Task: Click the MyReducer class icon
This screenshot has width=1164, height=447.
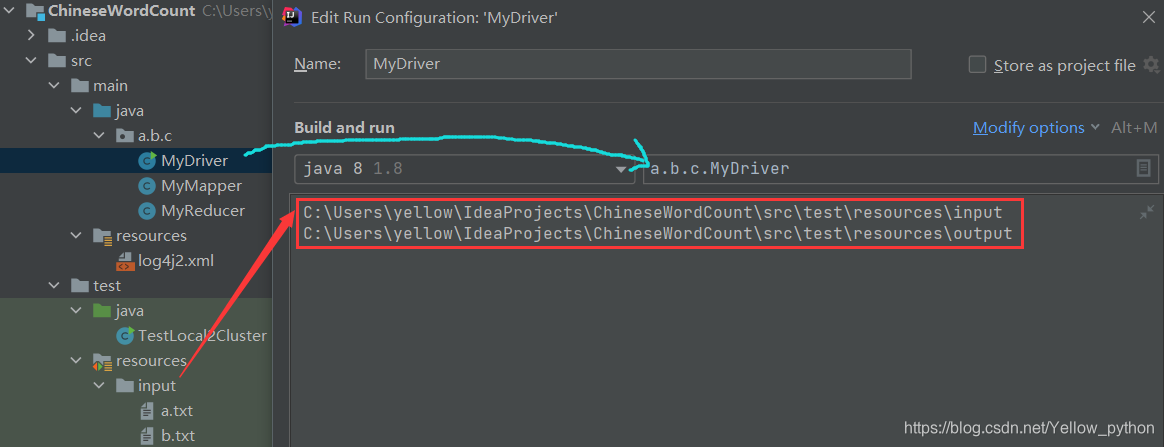Action: click(147, 211)
